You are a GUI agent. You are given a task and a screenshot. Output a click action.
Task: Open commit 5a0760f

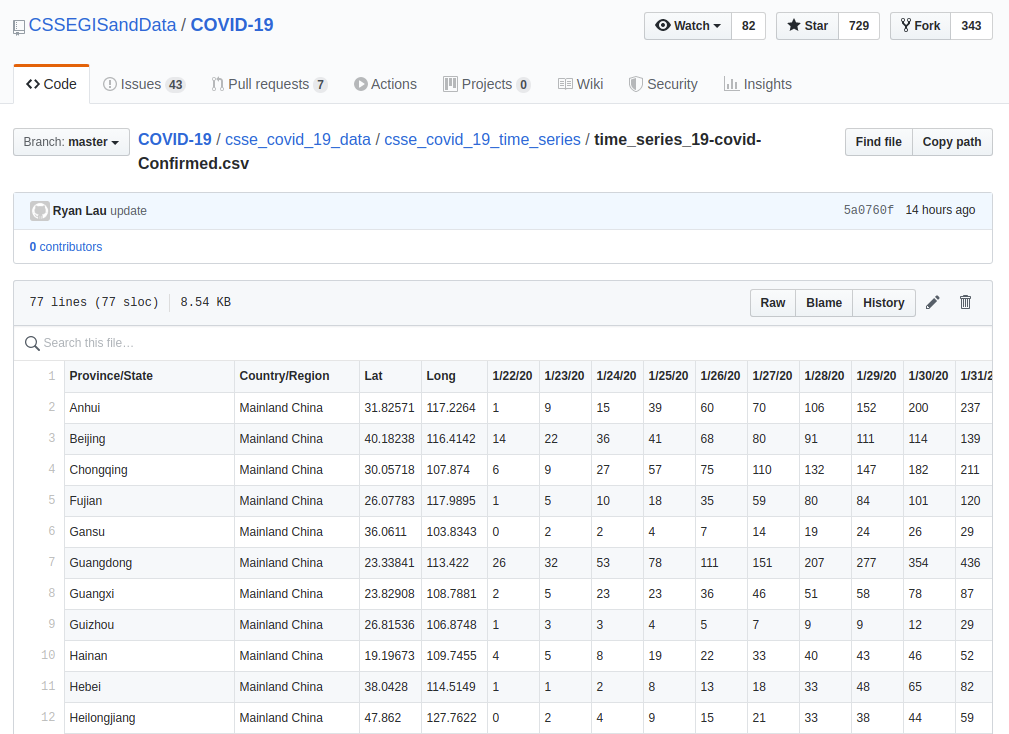pos(869,210)
